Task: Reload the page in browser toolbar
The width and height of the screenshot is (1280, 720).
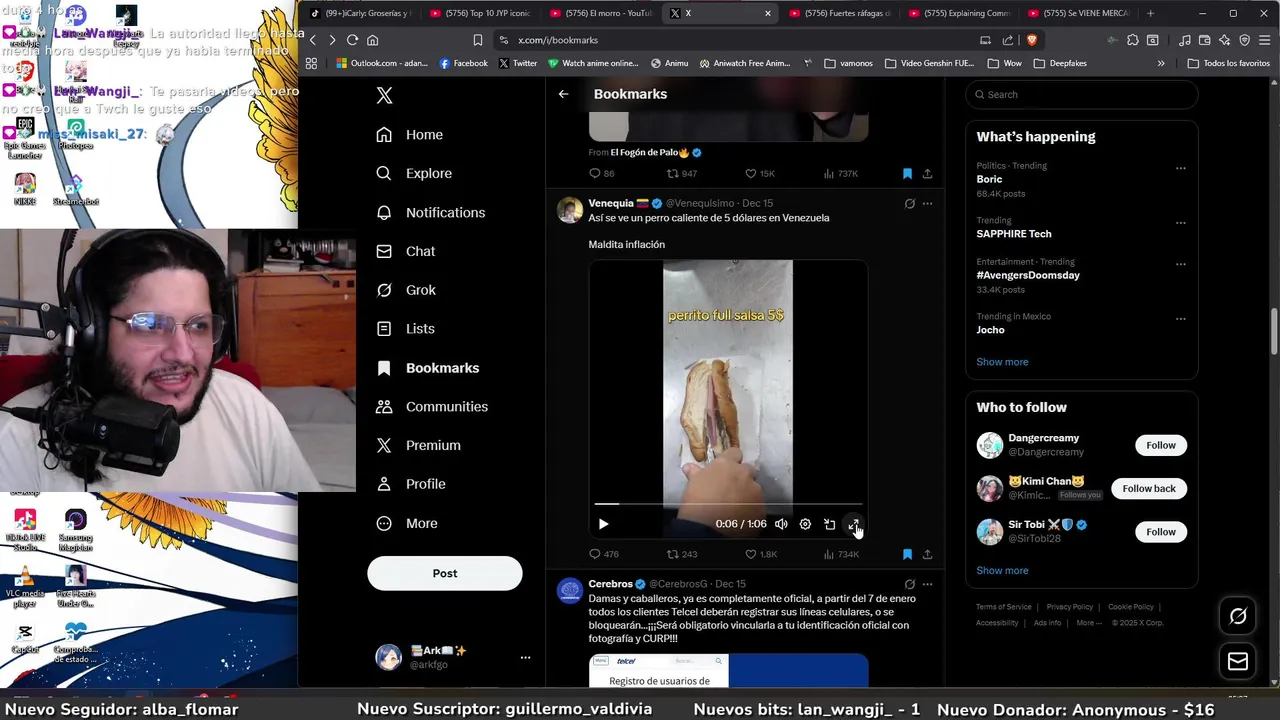Action: [x=352, y=40]
